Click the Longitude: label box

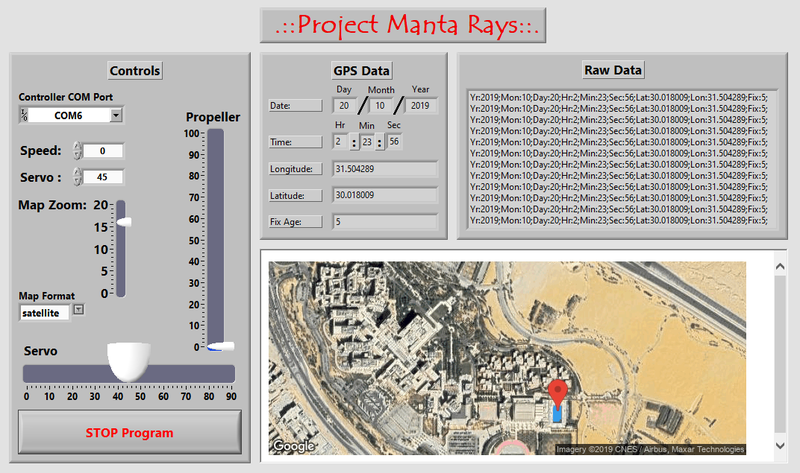pyautogui.click(x=295, y=169)
